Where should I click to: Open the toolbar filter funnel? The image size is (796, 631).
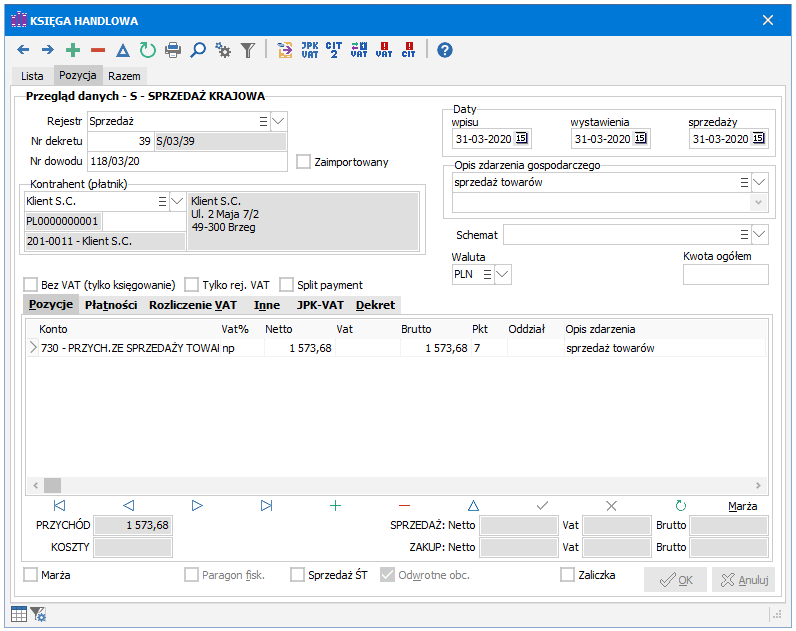tap(248, 50)
